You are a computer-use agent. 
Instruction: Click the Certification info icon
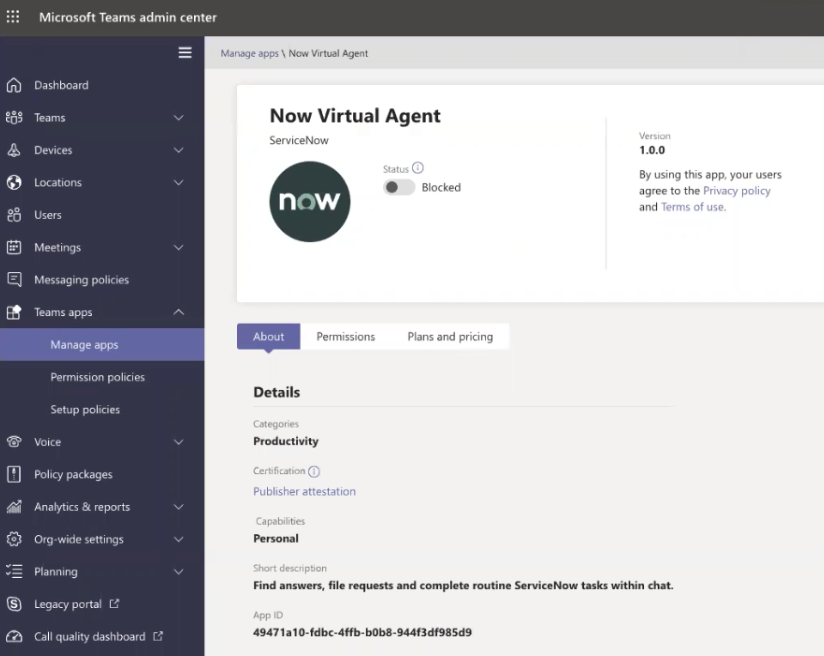tap(314, 472)
